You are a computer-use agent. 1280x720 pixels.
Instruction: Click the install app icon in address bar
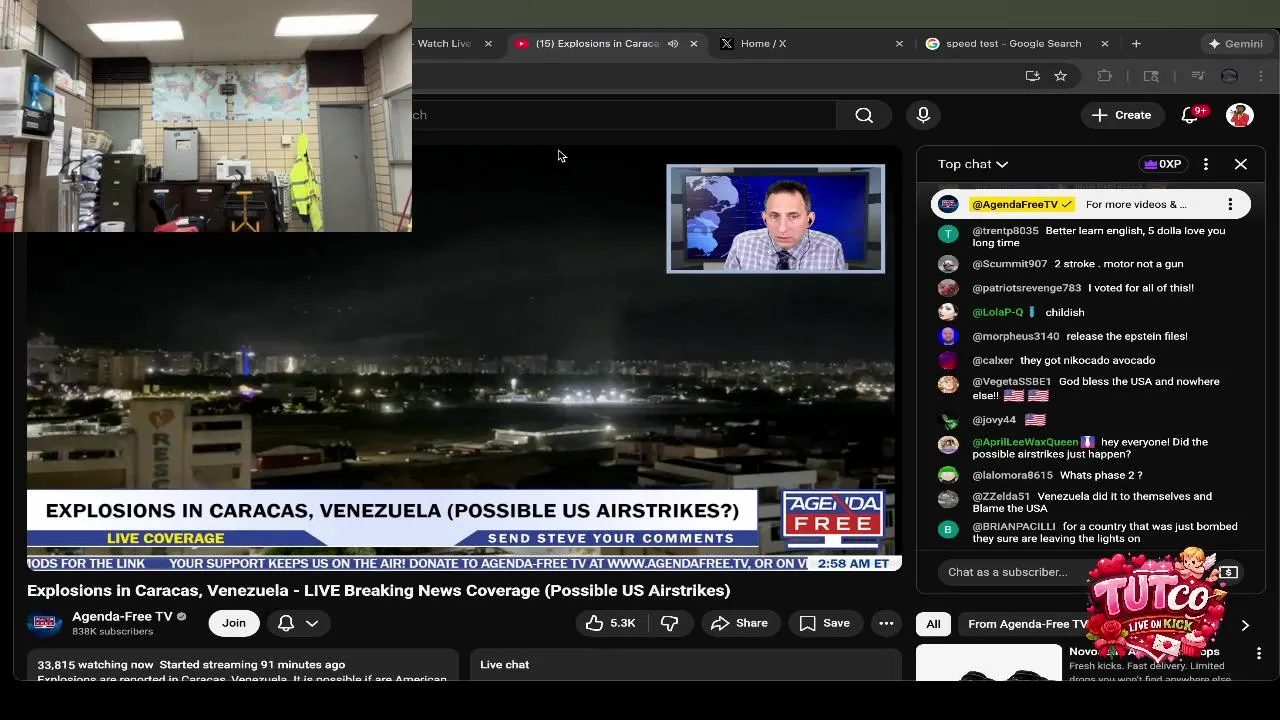tap(1032, 76)
